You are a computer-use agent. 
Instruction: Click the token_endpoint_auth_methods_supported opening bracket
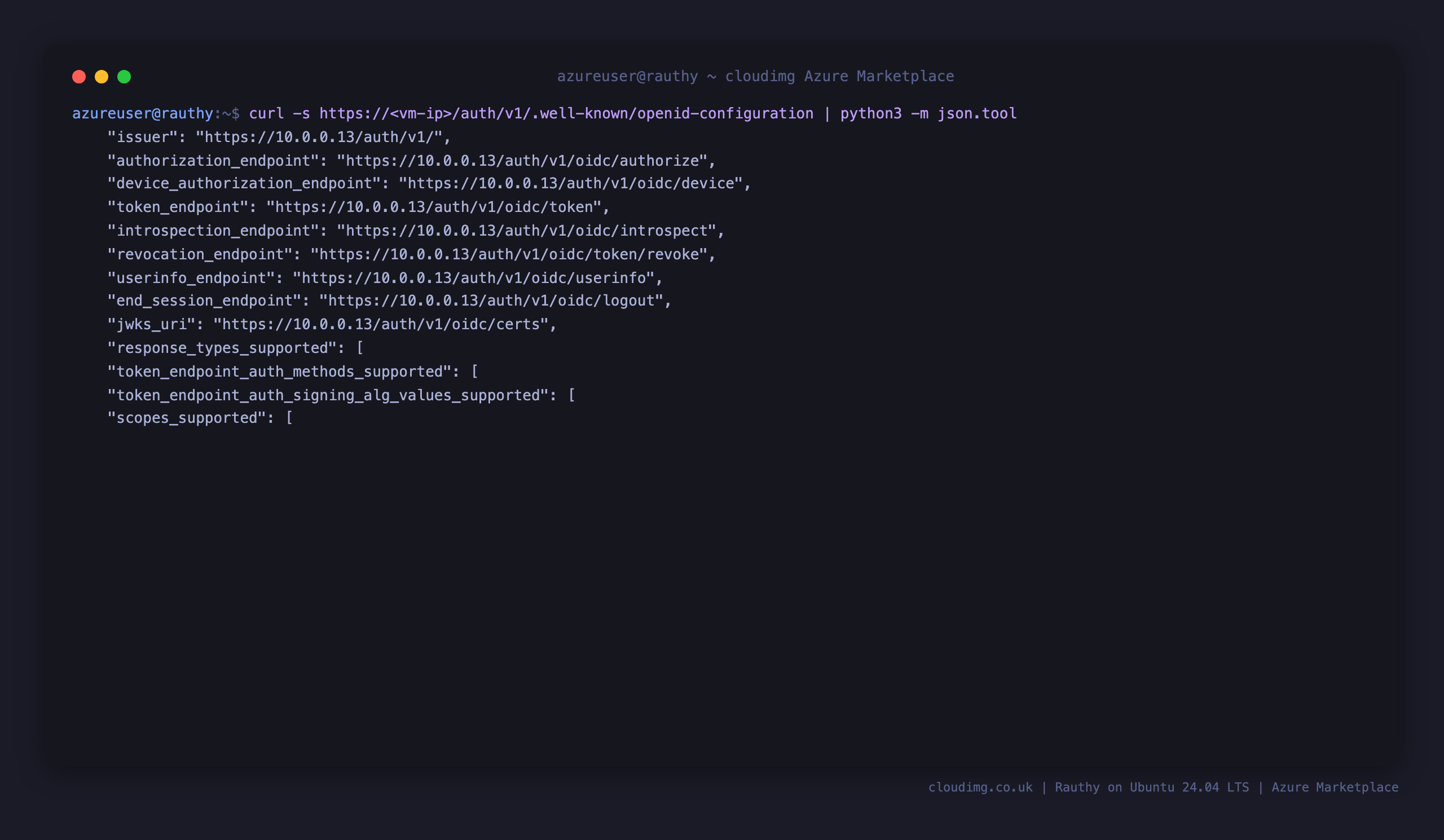tap(474, 372)
